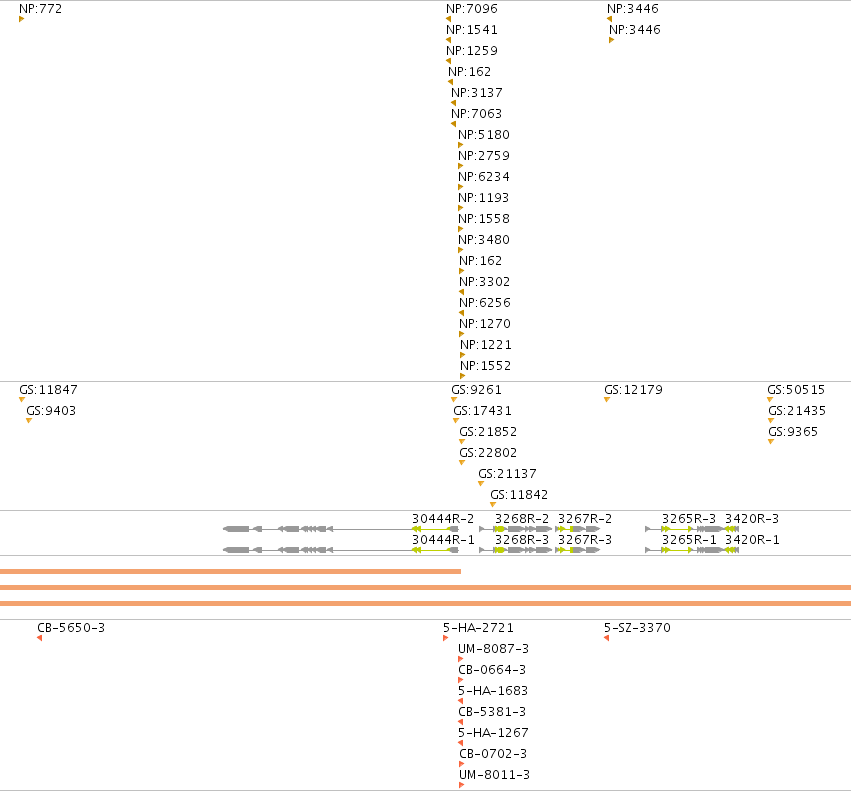Open the GS:9403 feature

(51, 411)
